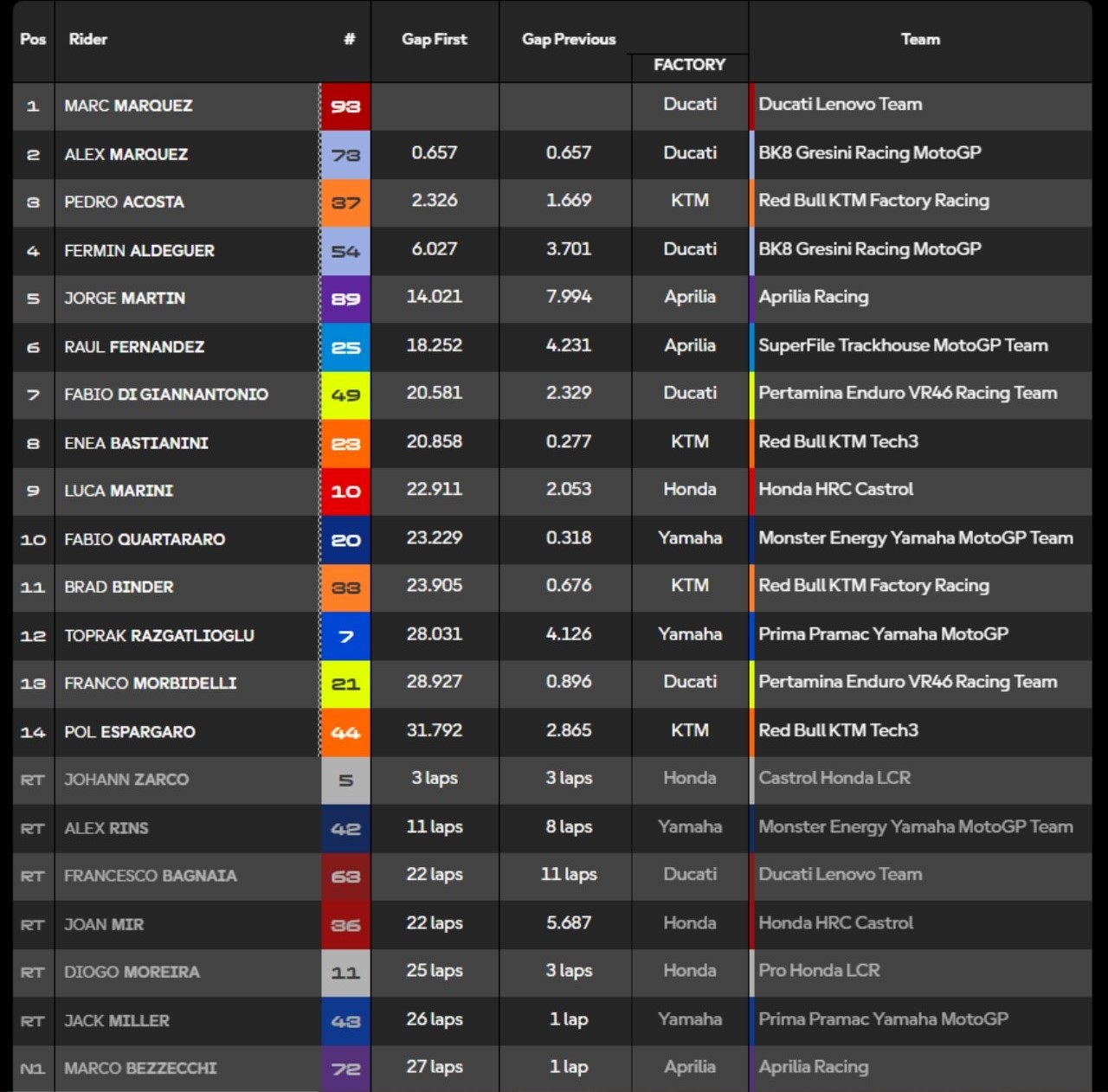Click number badge 7 for Razgatlioglu
Viewport: 1108px width, 1092px height.
click(345, 636)
